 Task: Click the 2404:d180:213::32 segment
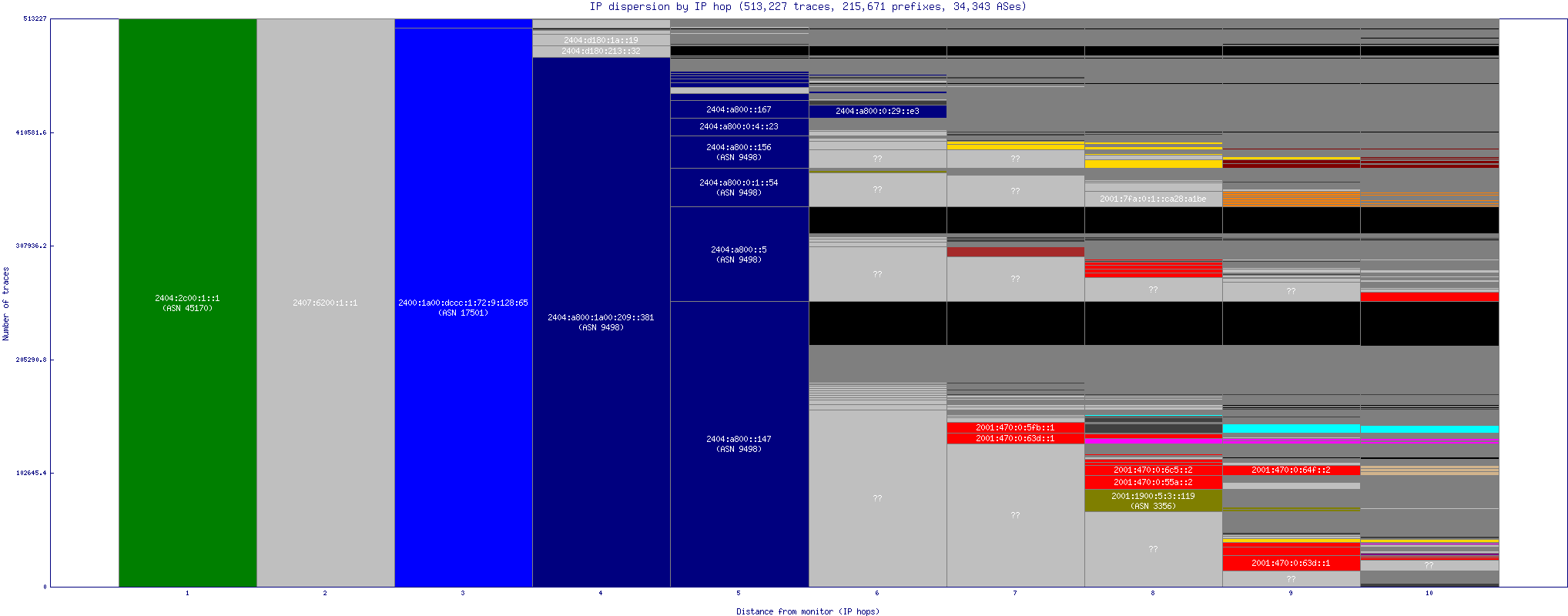click(x=601, y=51)
